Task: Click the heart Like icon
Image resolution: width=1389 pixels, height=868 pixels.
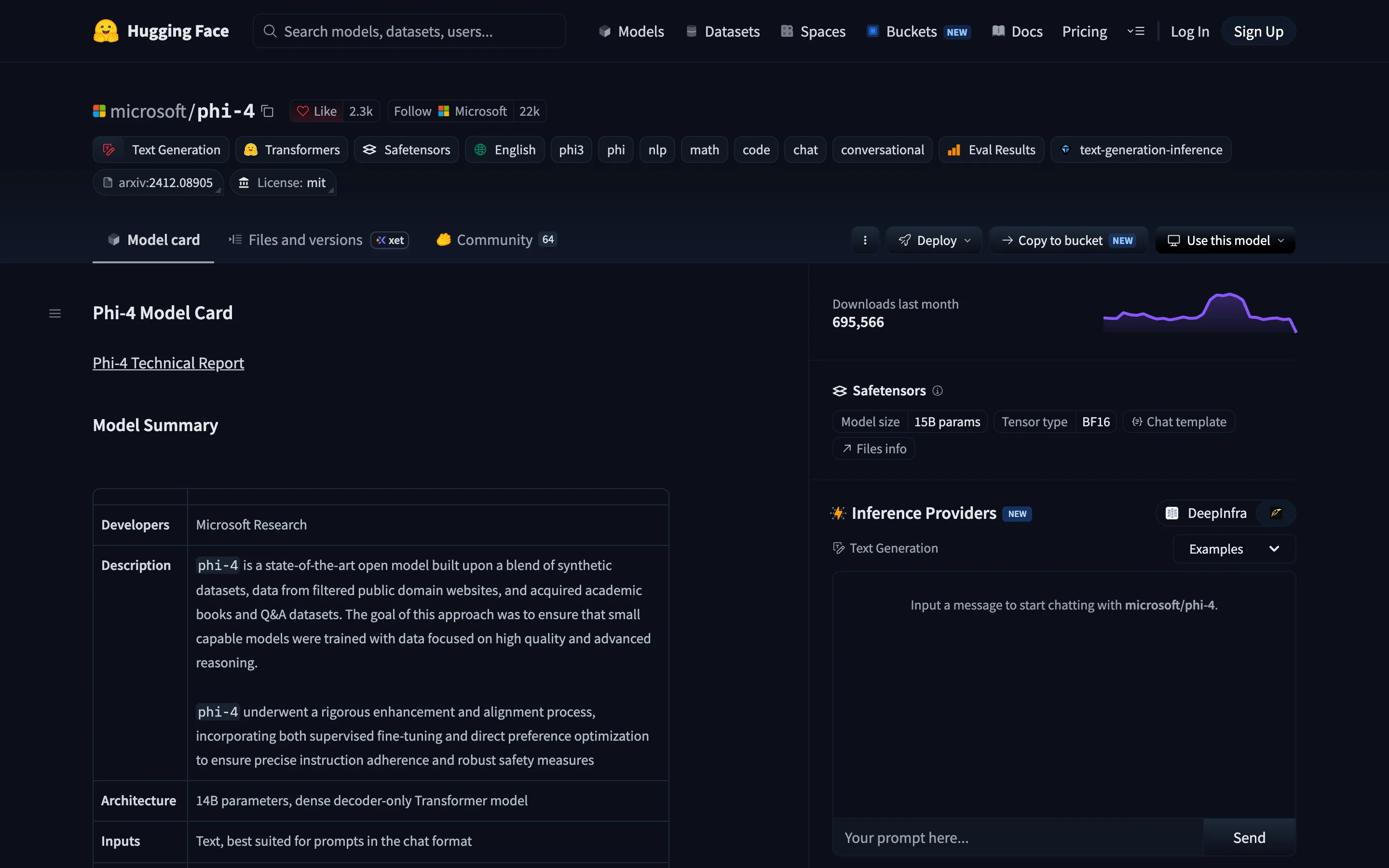Action: 303,111
